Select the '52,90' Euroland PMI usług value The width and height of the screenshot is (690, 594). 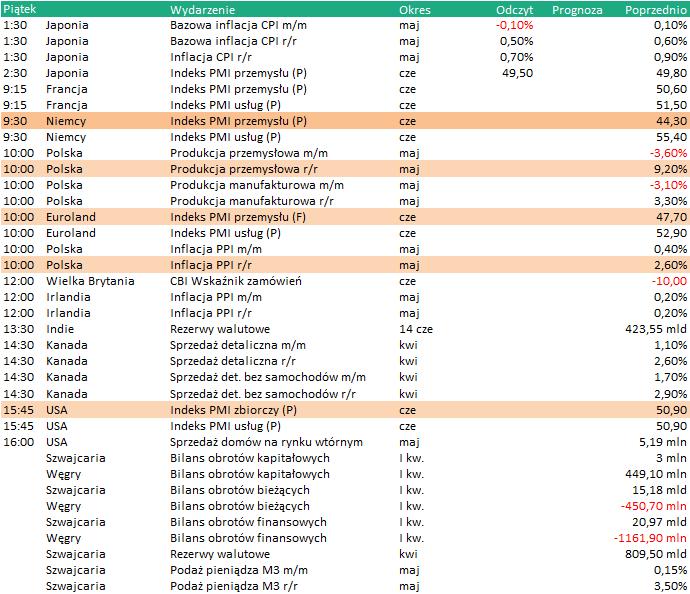coord(671,233)
